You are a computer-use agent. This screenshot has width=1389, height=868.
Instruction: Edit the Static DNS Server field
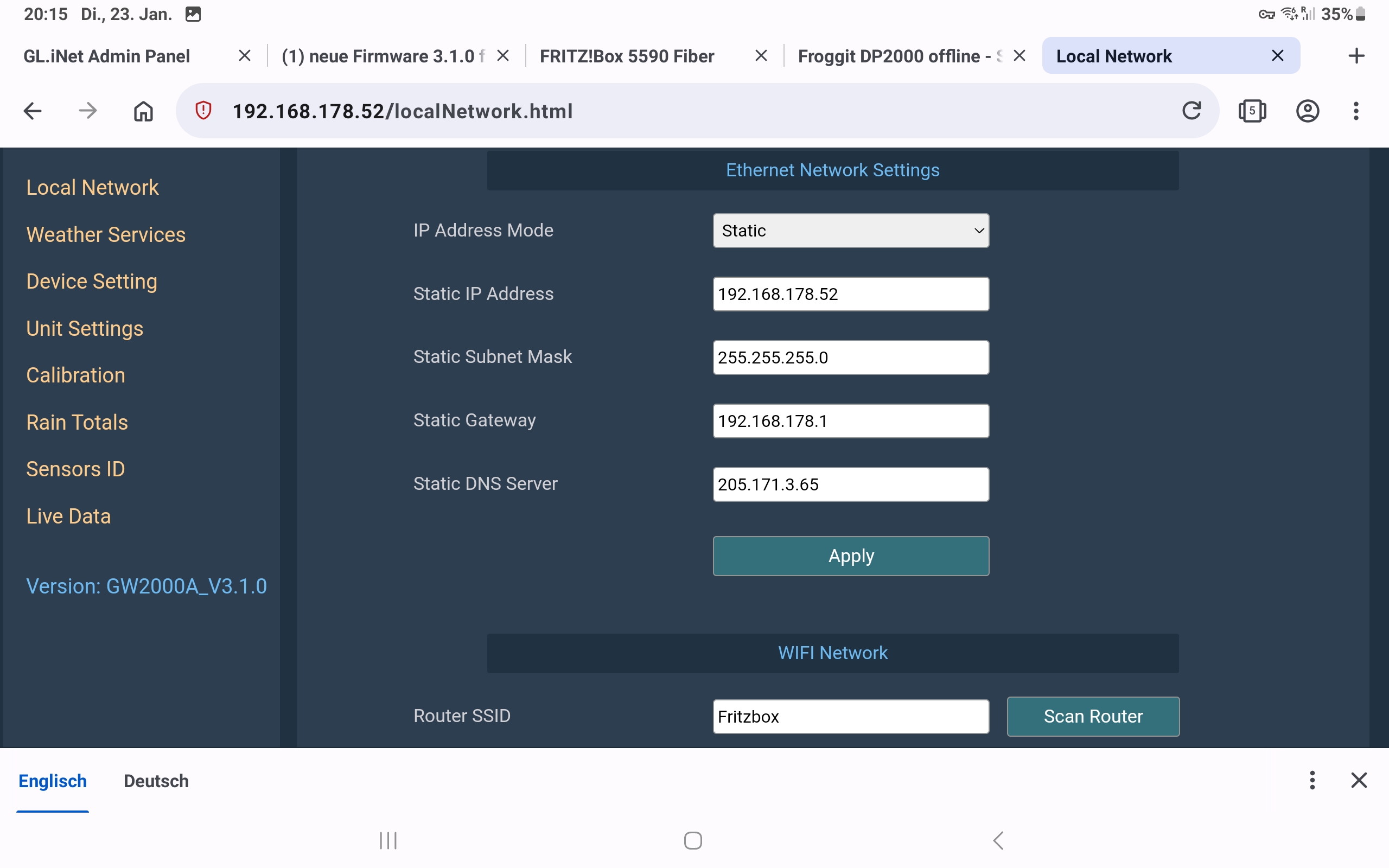(850, 484)
